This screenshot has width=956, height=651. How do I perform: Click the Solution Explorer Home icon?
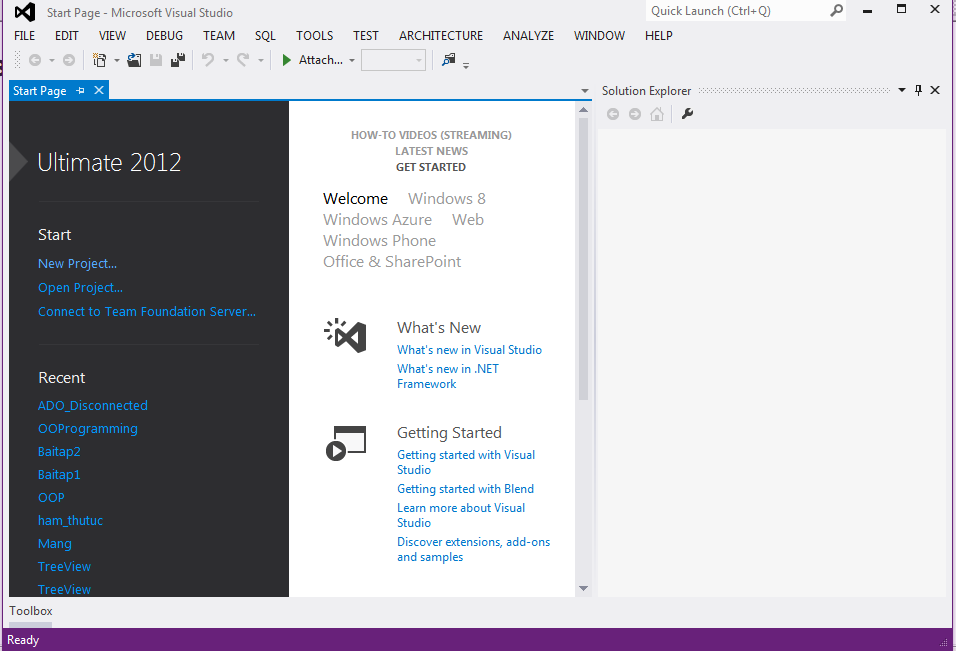[x=657, y=114]
